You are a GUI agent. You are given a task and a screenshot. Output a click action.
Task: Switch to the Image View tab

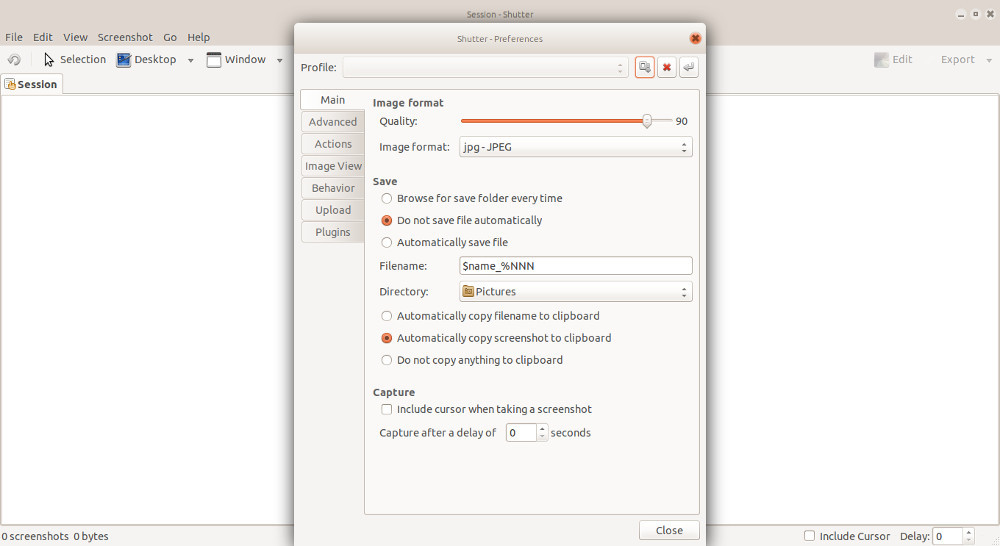[332, 166]
